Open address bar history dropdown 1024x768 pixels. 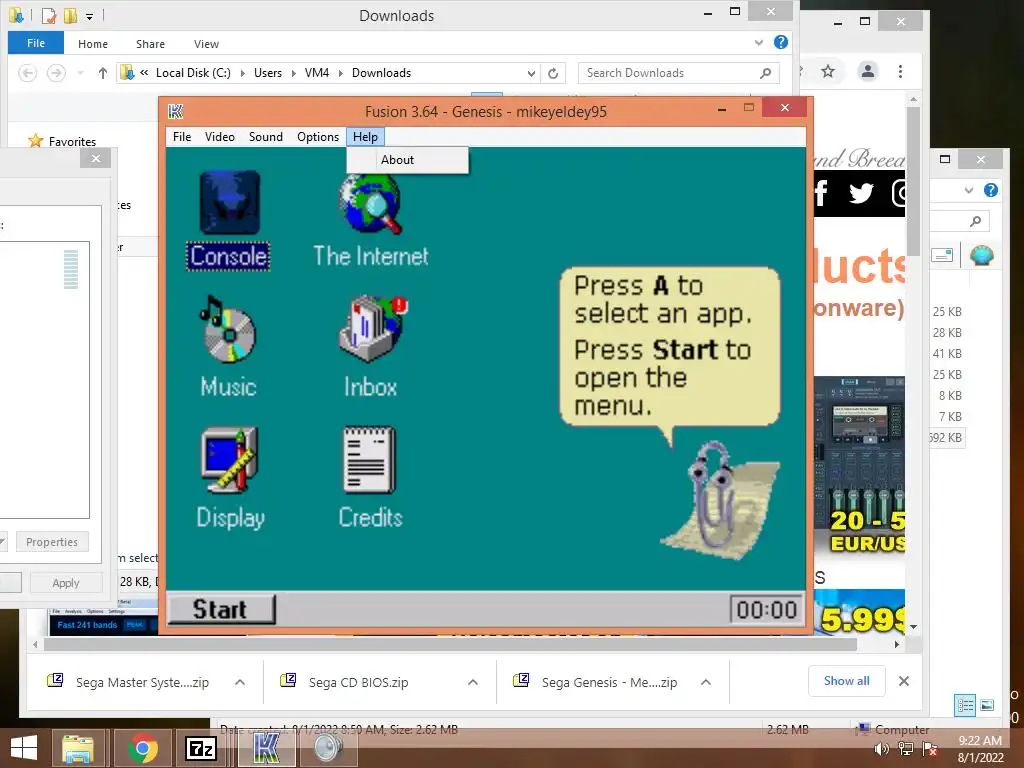click(532, 74)
